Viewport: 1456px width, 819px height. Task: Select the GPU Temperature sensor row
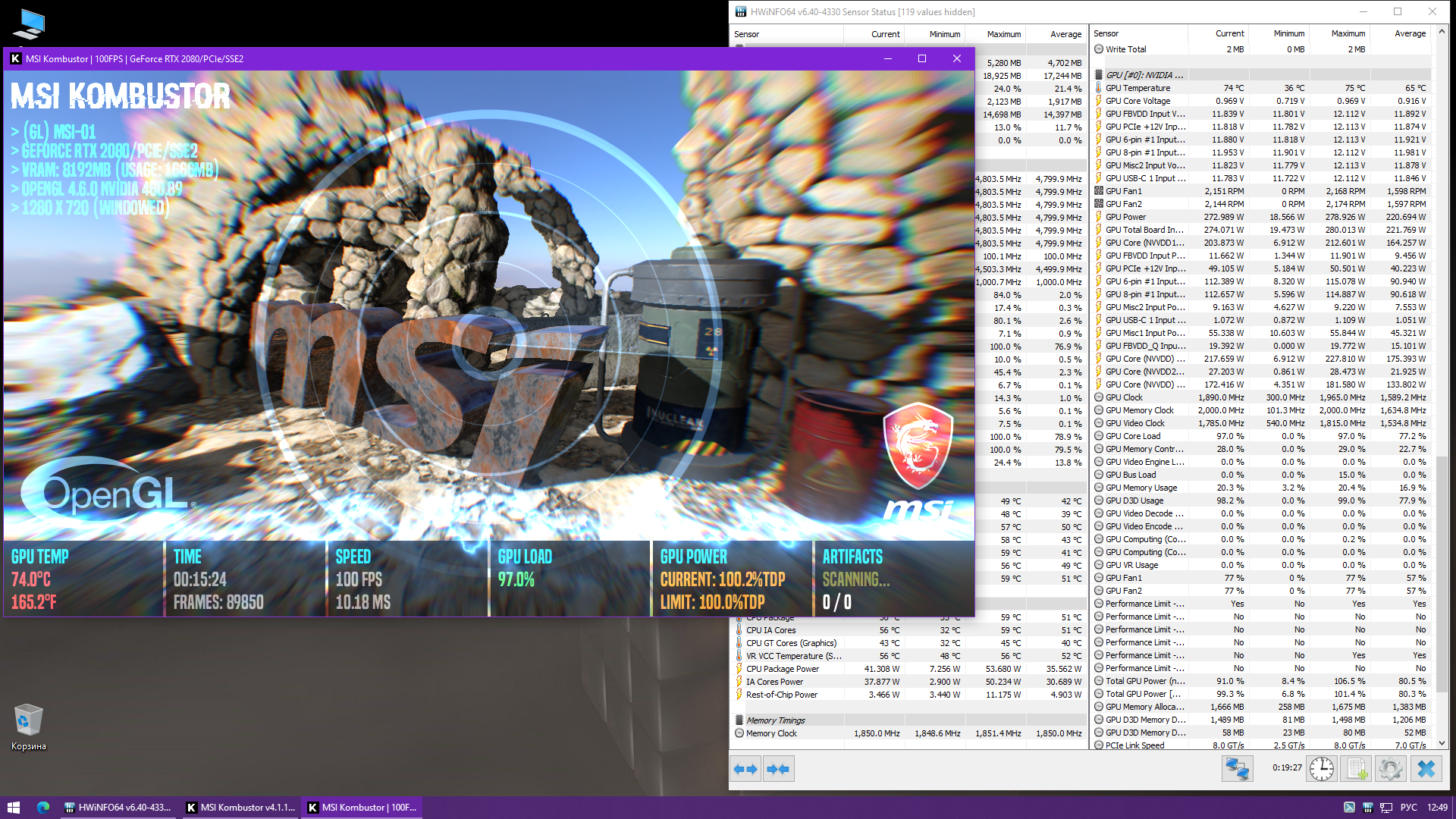pos(1137,88)
